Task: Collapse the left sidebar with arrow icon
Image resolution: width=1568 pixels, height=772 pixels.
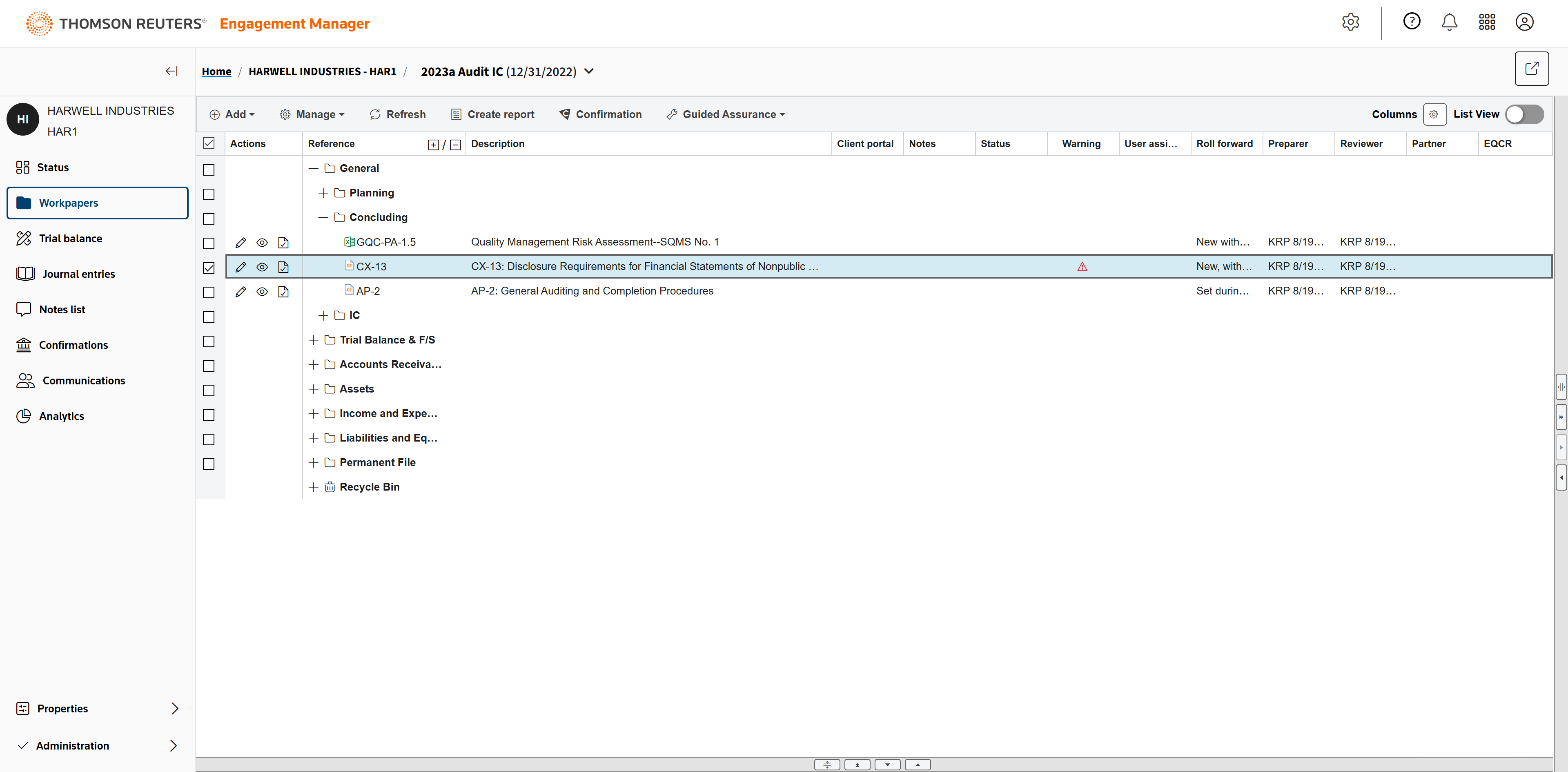Action: pyautogui.click(x=171, y=71)
